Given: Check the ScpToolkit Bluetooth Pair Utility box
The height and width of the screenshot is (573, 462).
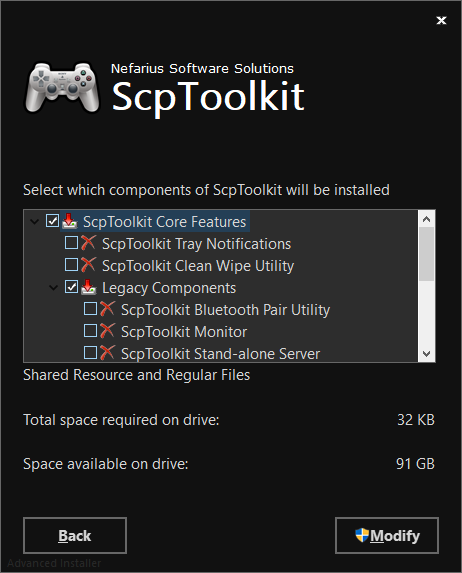Looking at the screenshot, I should 90,309.
